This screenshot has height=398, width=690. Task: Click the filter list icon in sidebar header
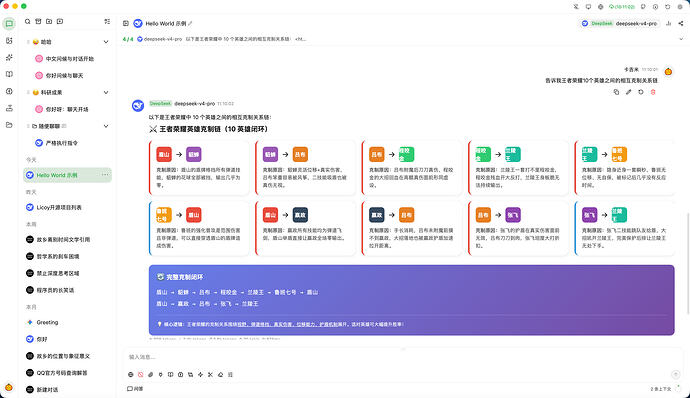point(107,21)
